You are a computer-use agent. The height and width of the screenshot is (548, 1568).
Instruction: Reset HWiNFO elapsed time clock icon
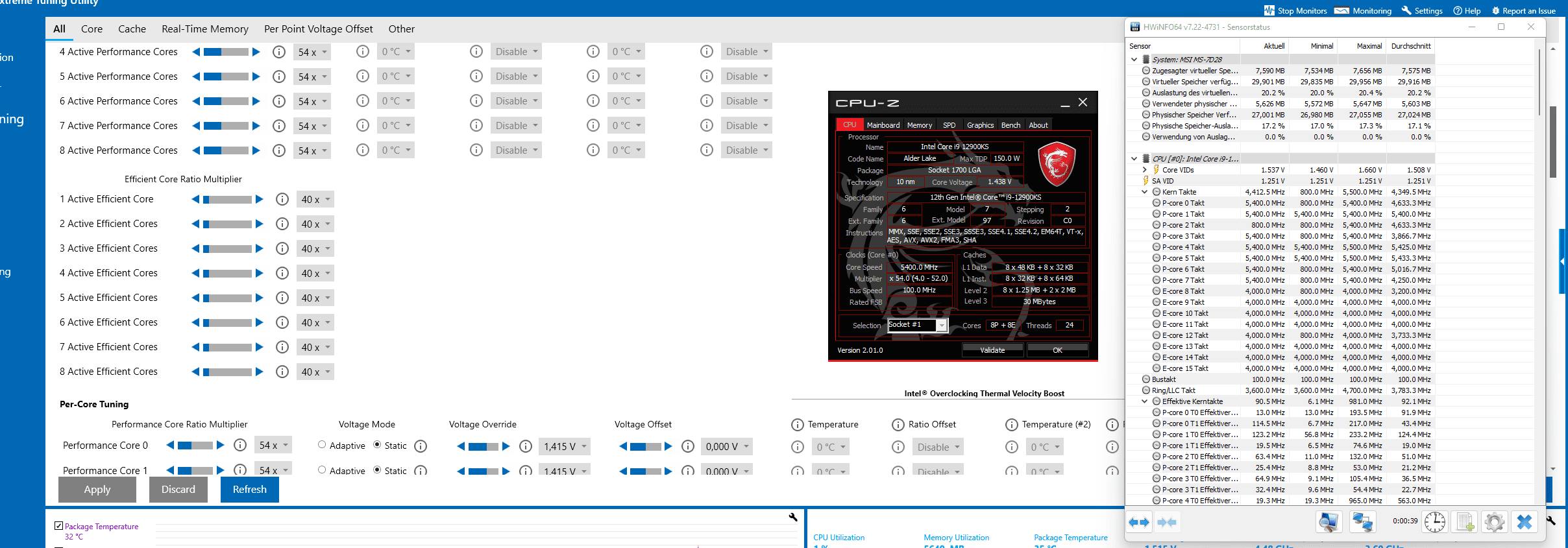tap(1434, 522)
